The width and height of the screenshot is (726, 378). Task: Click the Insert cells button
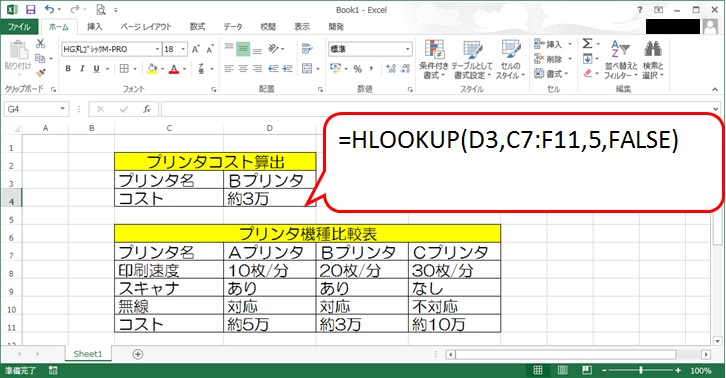(x=549, y=44)
